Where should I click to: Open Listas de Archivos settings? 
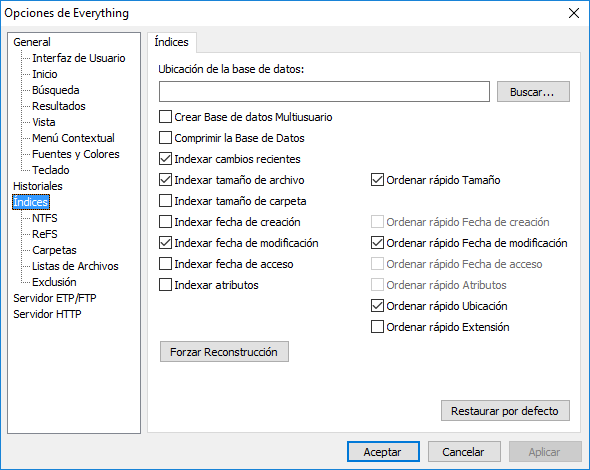point(75,266)
